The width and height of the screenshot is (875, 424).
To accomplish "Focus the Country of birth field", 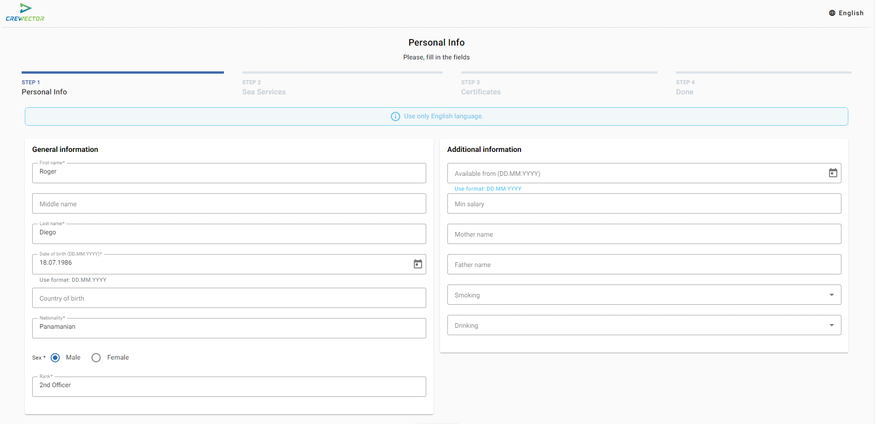I will pyautogui.click(x=228, y=298).
